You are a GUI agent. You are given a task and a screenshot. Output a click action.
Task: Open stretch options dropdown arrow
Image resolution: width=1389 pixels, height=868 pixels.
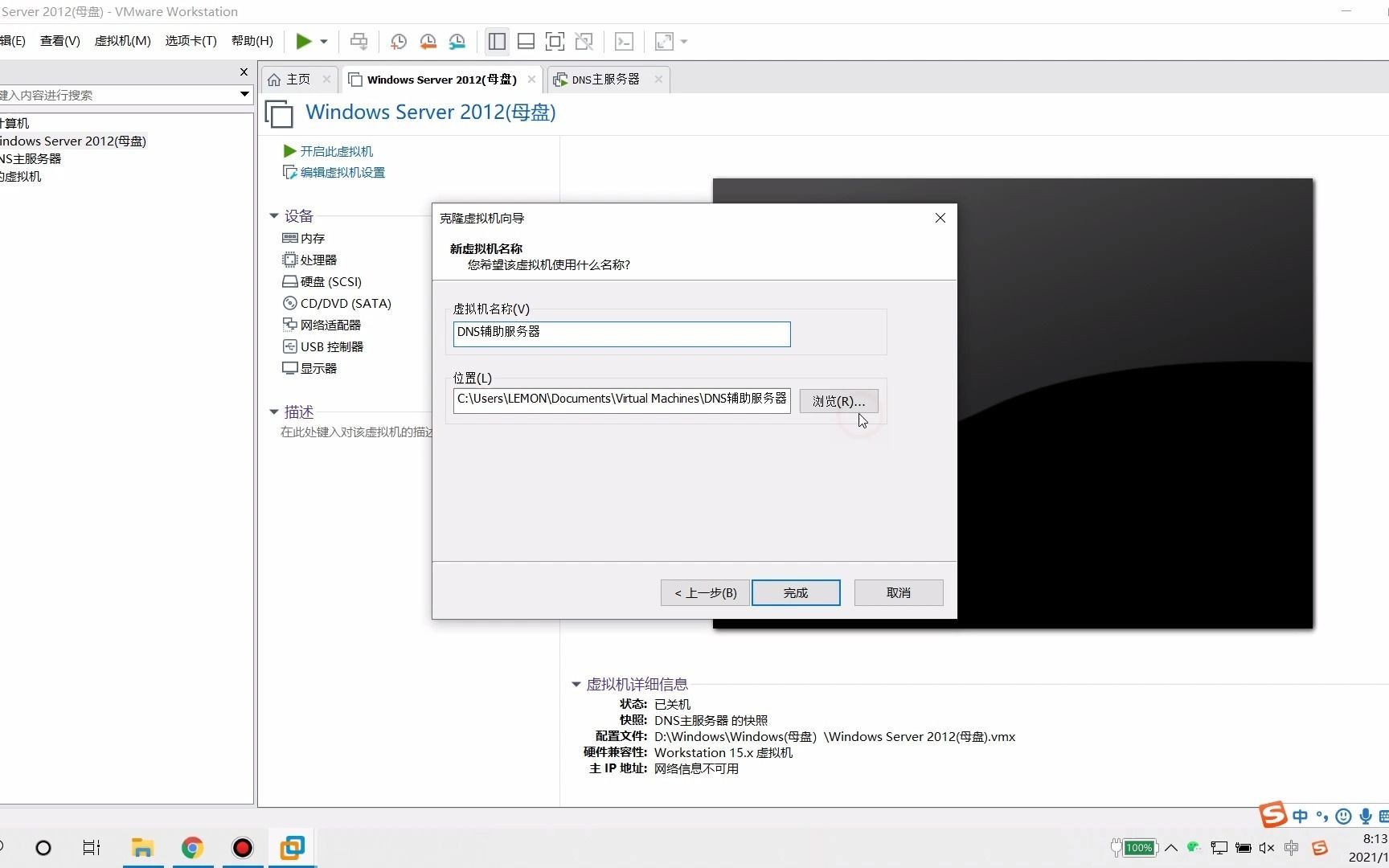pyautogui.click(x=684, y=41)
